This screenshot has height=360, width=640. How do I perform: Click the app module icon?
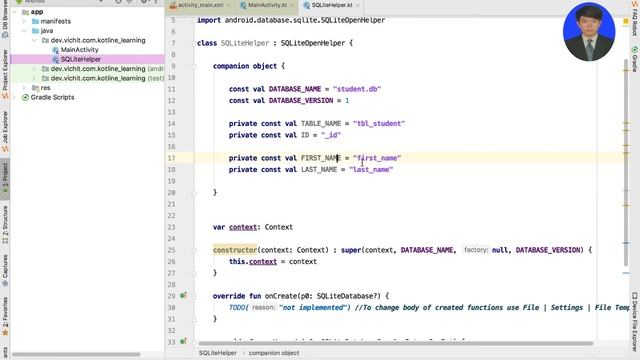tap(25, 12)
